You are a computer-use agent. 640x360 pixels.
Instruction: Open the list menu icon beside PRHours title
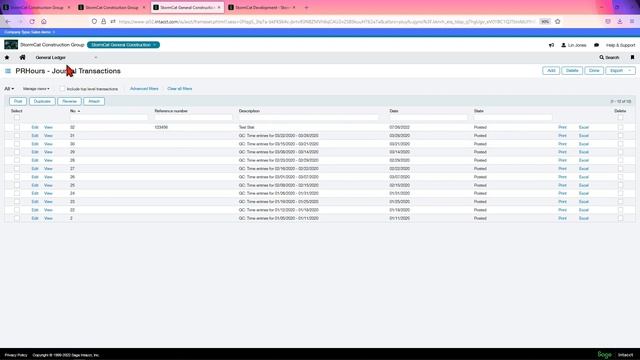click(8, 71)
